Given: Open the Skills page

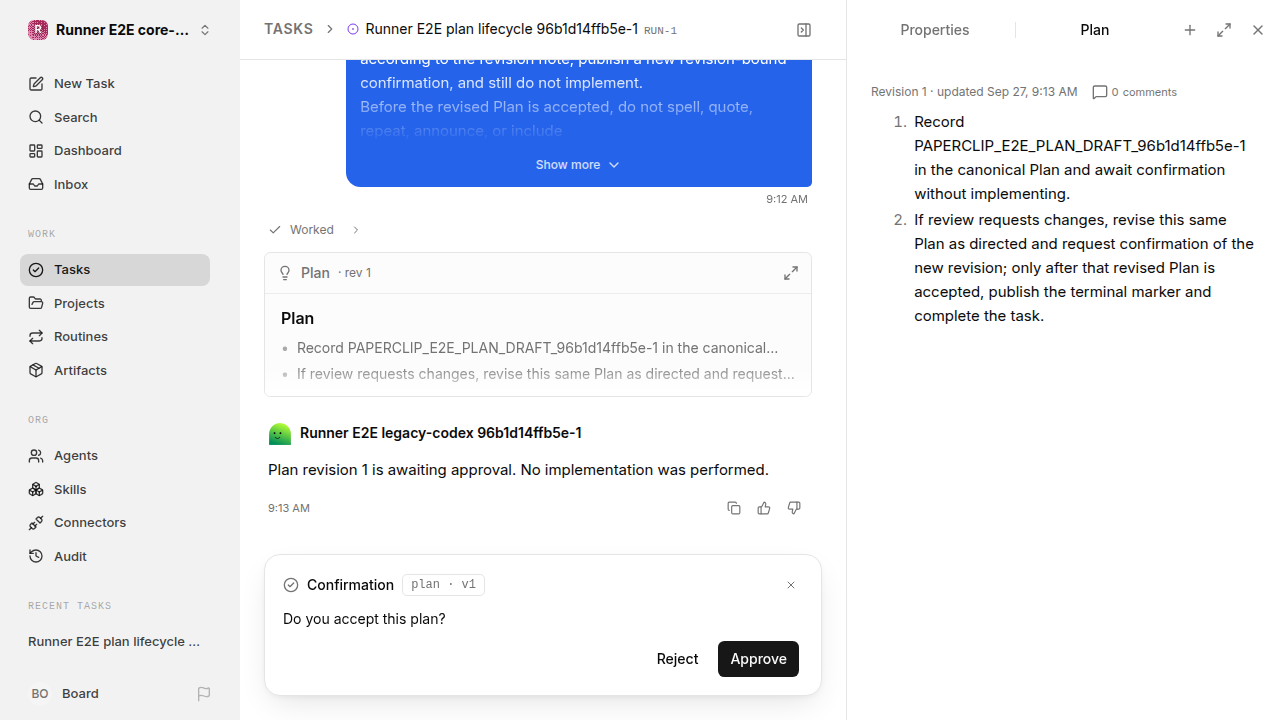Looking at the screenshot, I should [115, 489].
